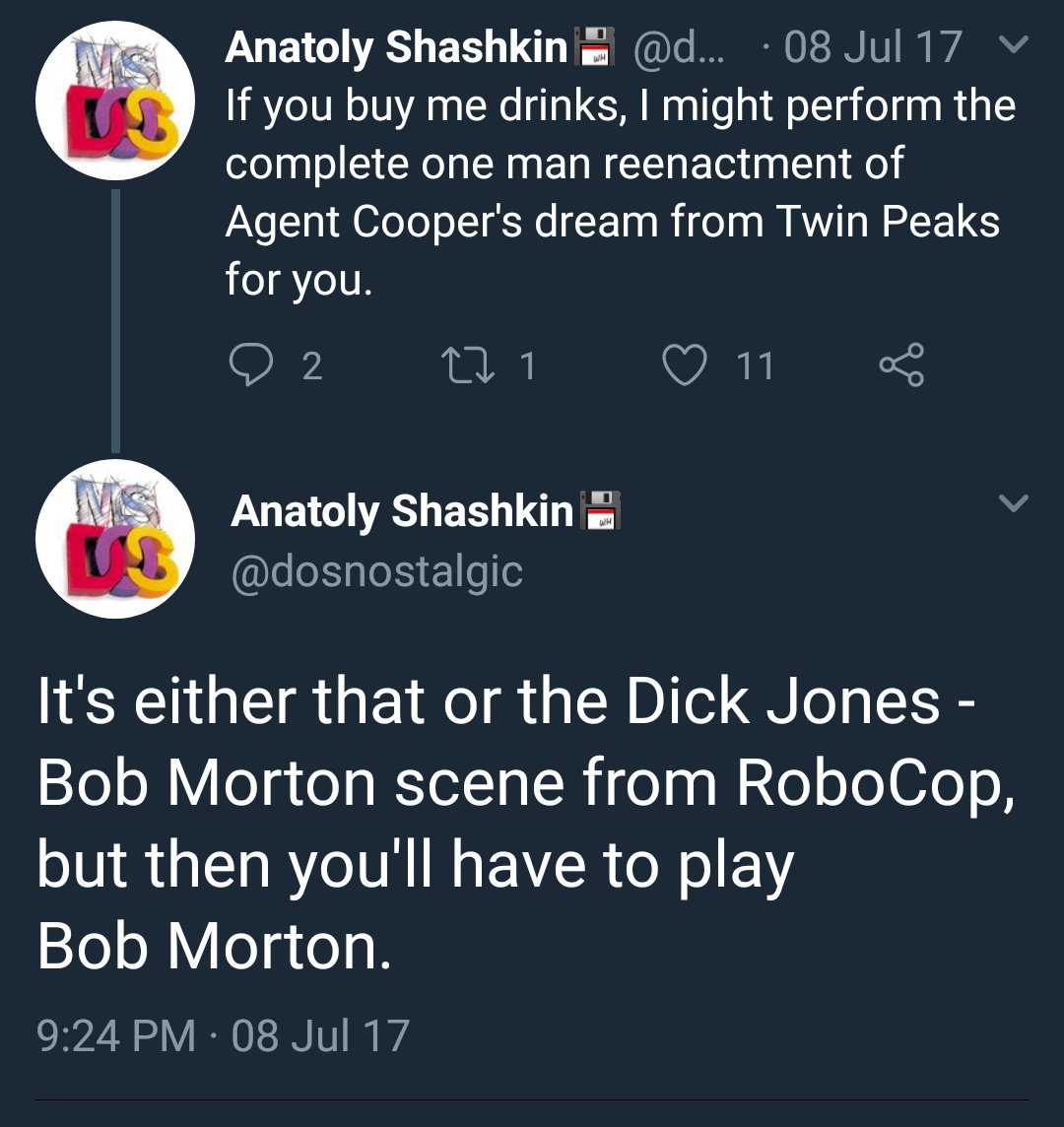Click the 9:24 PM timestamp
This screenshot has width=1064, height=1127.
[116, 1035]
